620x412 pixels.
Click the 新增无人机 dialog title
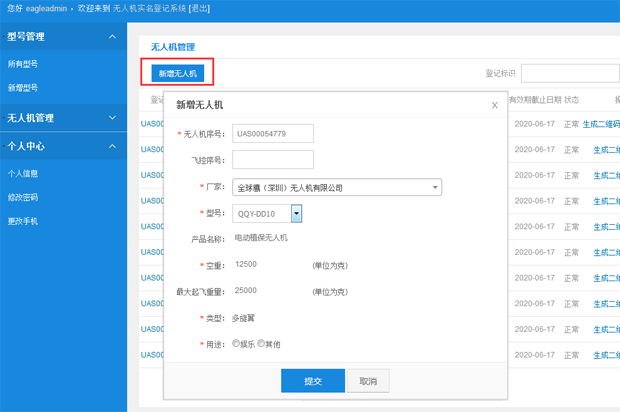pos(199,105)
